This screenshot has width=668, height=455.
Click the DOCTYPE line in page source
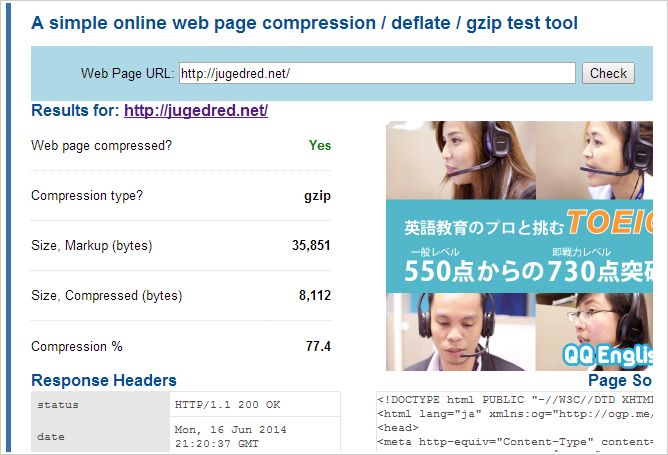pyautogui.click(x=514, y=400)
